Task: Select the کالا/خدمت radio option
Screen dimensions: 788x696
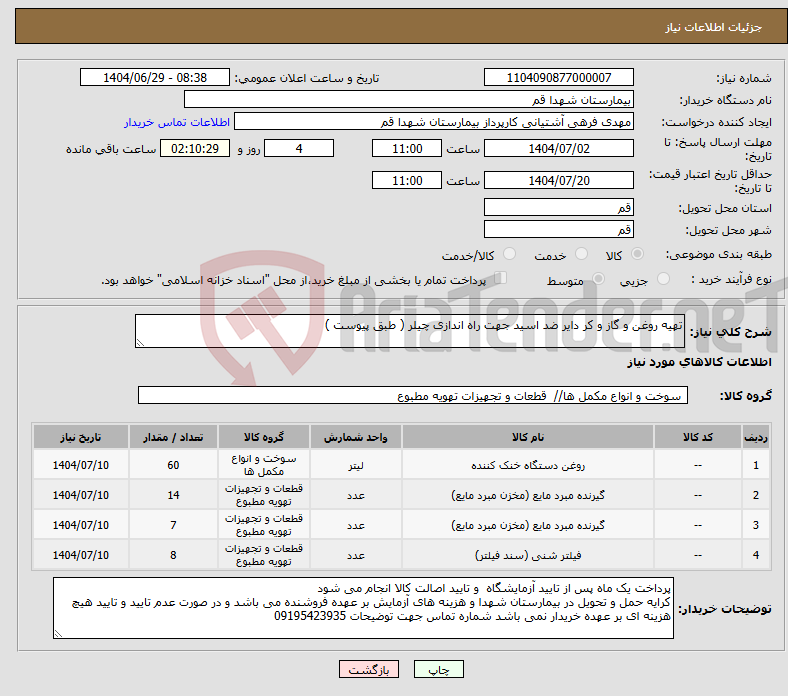Action: (509, 255)
